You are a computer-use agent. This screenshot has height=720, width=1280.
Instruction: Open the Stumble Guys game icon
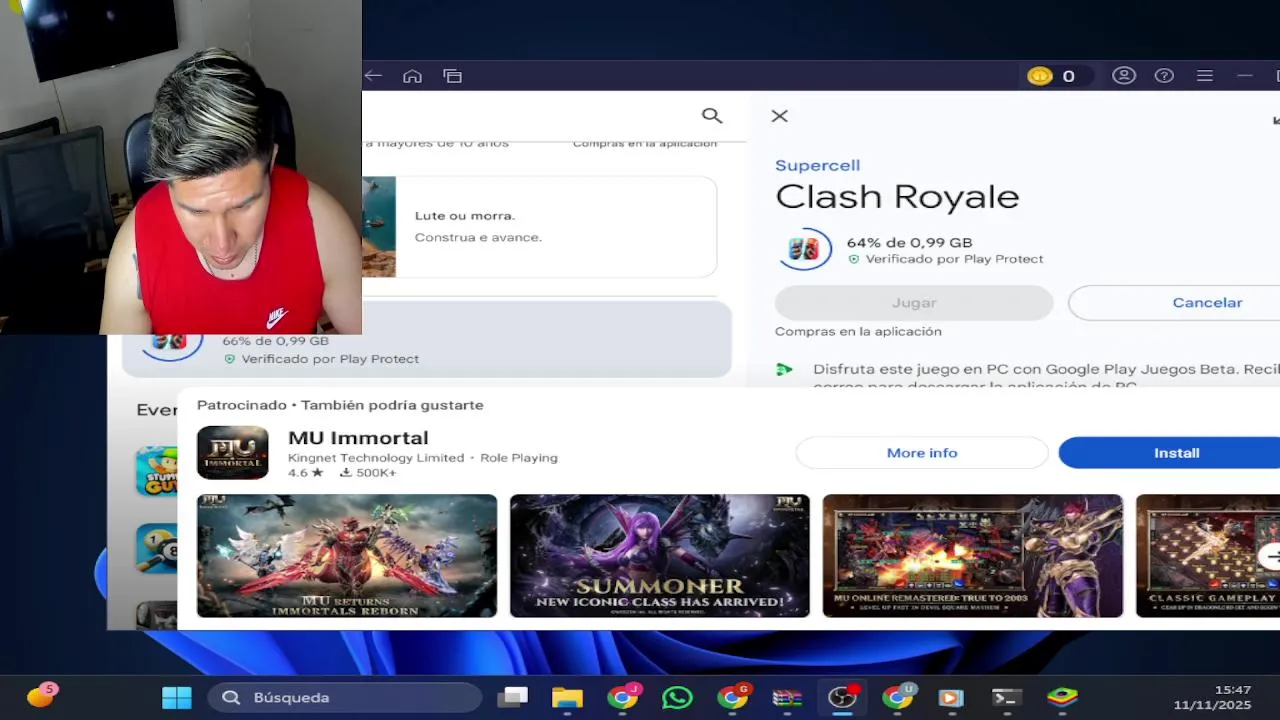(157, 471)
